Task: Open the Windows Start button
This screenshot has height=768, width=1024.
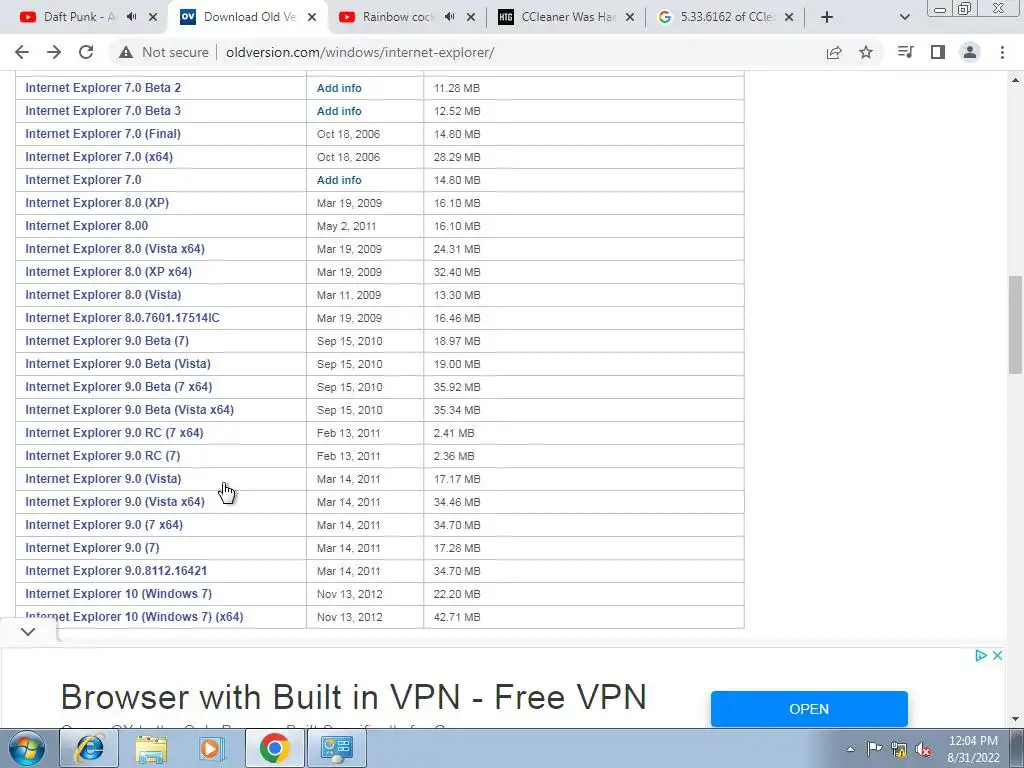Action: pyautogui.click(x=27, y=748)
